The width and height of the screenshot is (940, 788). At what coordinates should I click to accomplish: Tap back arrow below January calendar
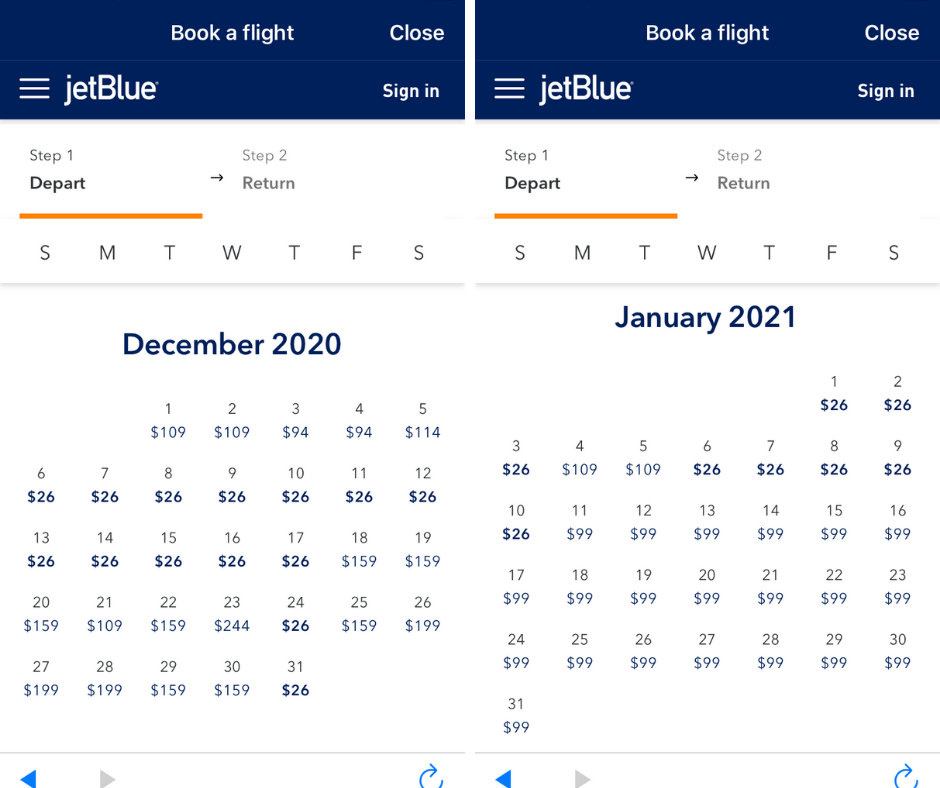click(x=503, y=778)
